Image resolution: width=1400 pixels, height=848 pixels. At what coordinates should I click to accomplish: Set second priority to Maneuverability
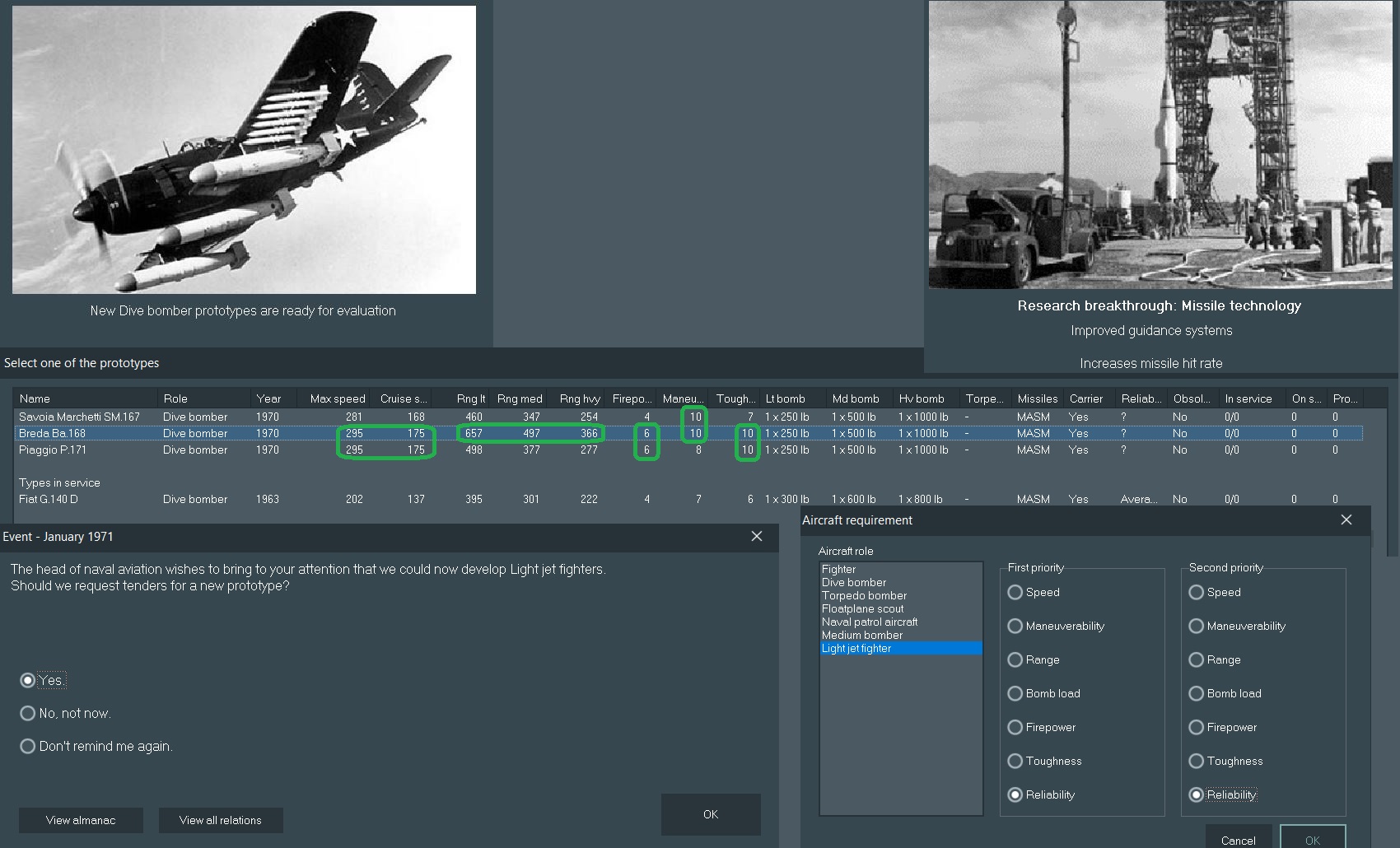1197,626
